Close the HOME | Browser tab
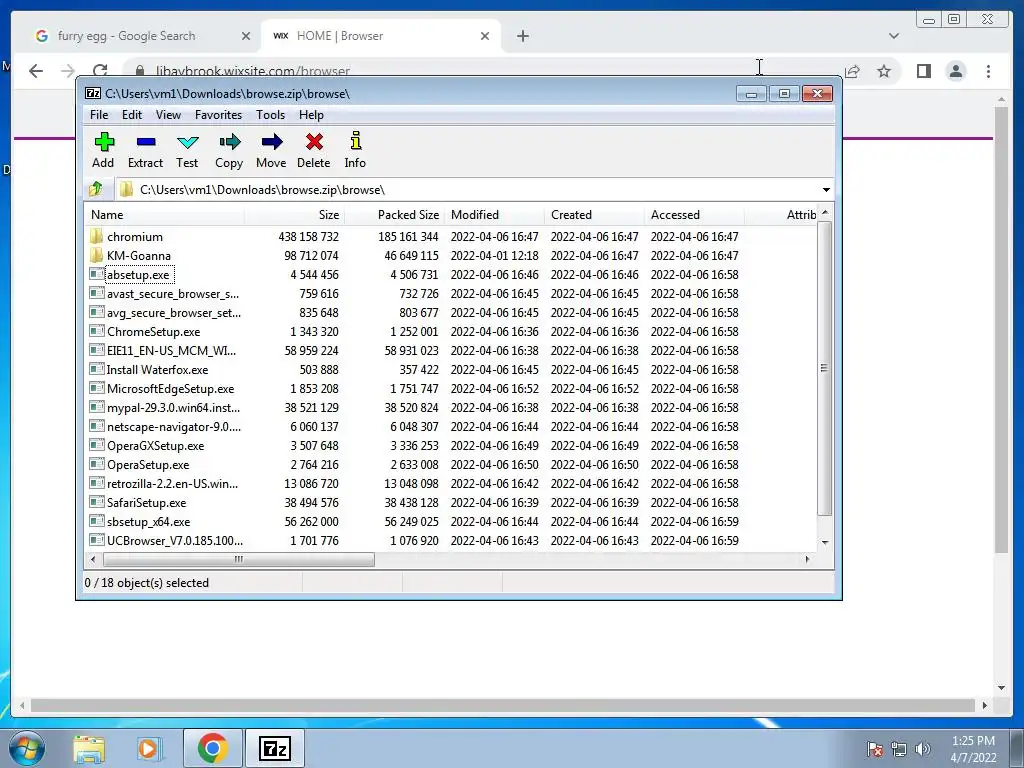Screen dimensions: 1024x768 pos(485,36)
